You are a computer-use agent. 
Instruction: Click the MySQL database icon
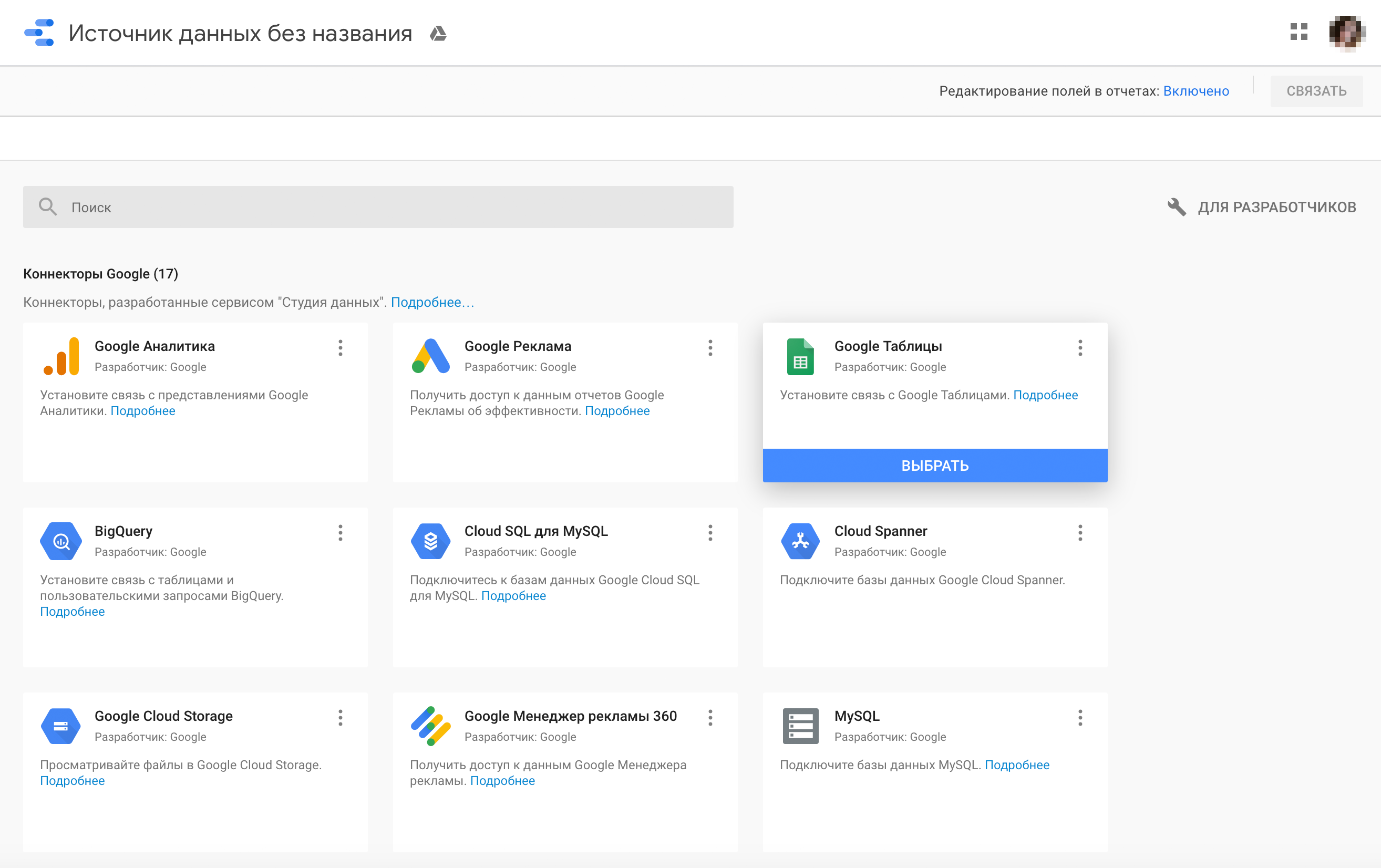tap(800, 726)
